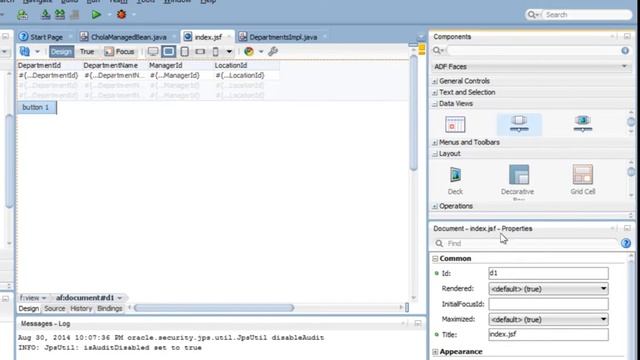Image resolution: width=640 pixels, height=360 pixels.
Task: Toggle Design mode button in editor toolbar
Action: click(62, 51)
